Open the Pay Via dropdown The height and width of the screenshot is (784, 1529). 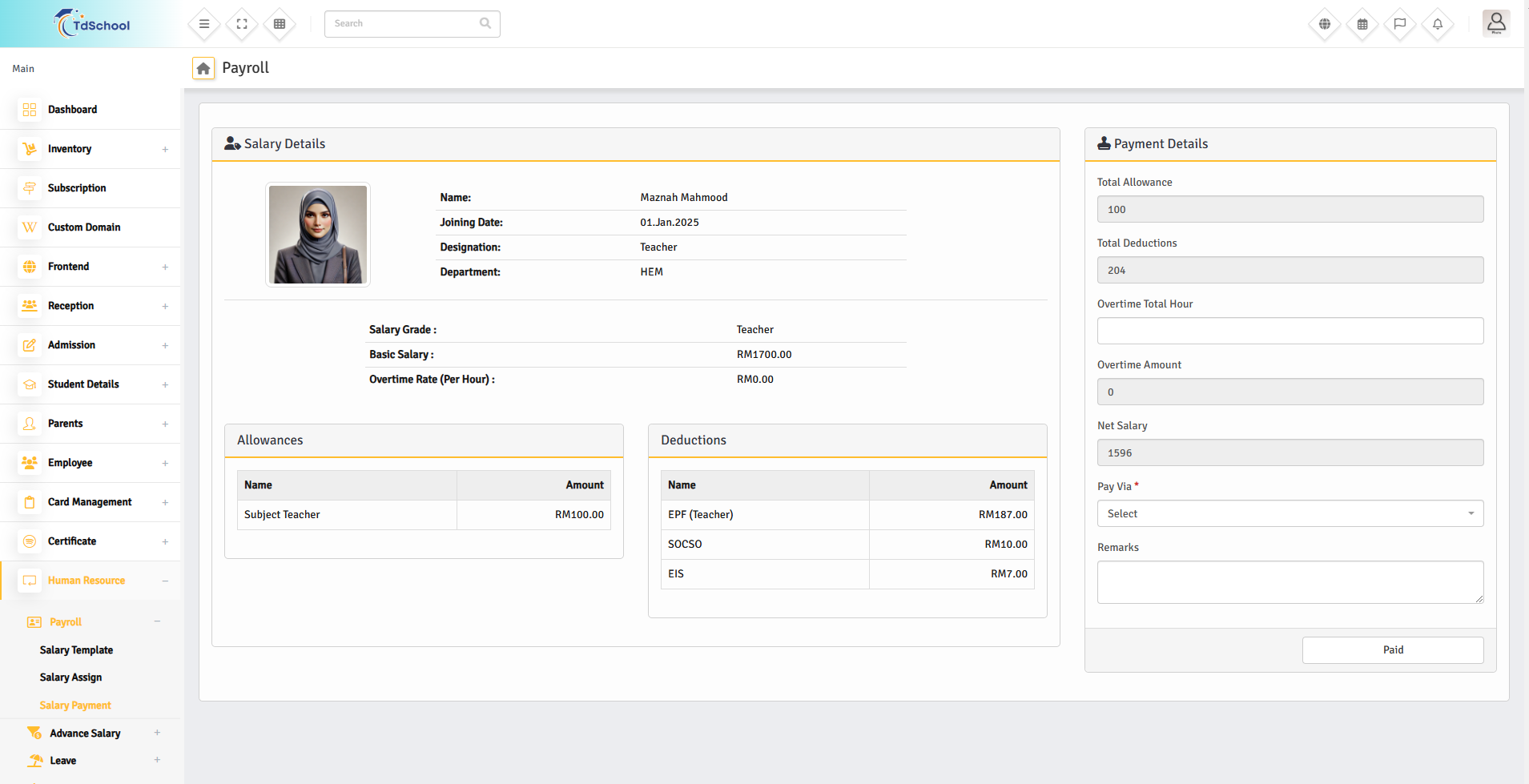tap(1290, 513)
